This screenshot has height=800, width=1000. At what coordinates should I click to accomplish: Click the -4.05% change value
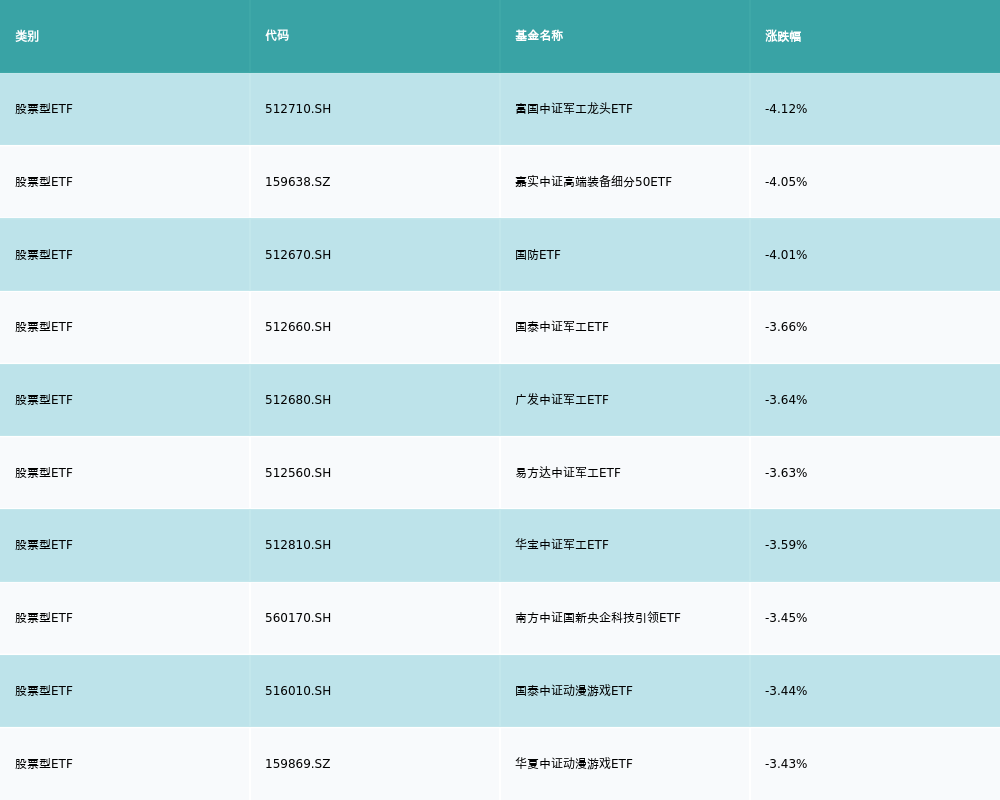786,182
